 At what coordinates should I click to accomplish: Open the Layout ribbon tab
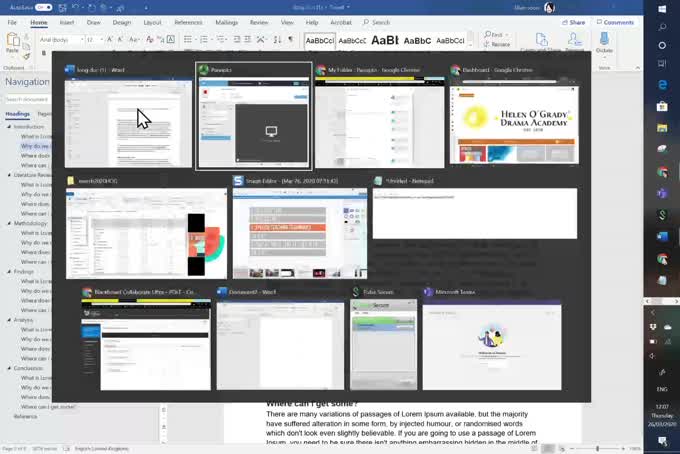(x=152, y=22)
